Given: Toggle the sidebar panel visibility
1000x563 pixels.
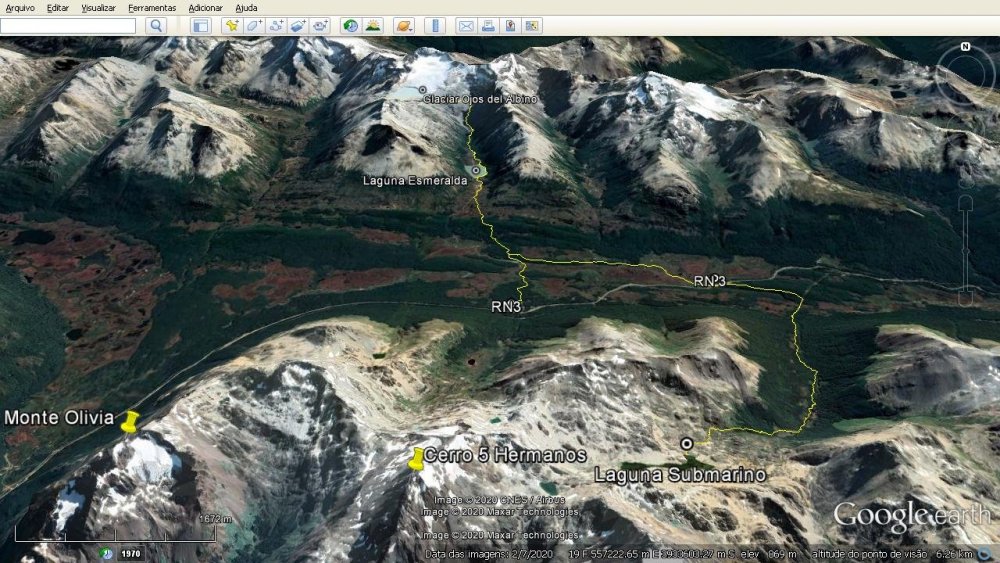Looking at the screenshot, I should (200, 26).
